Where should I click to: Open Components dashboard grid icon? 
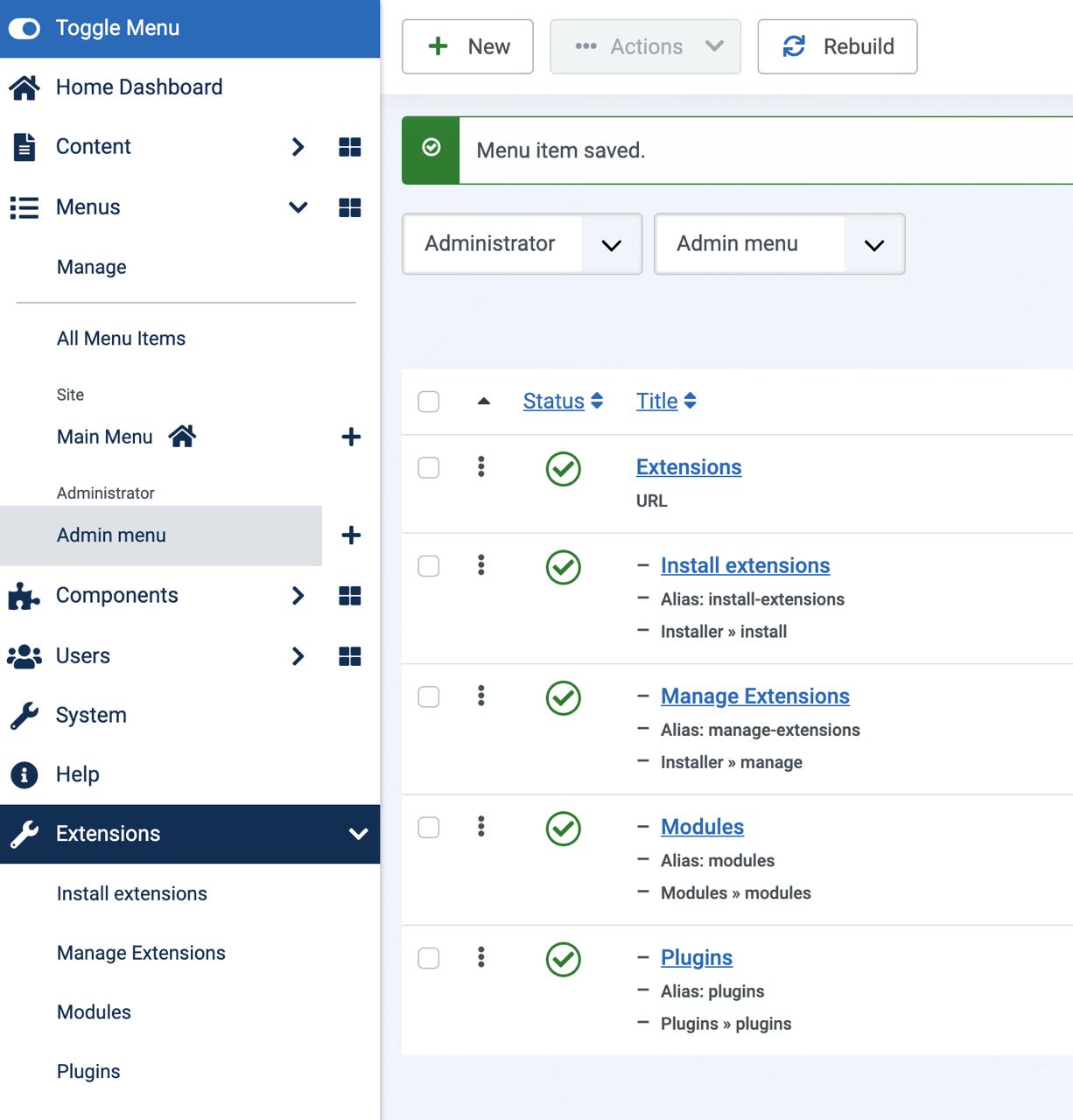(350, 596)
